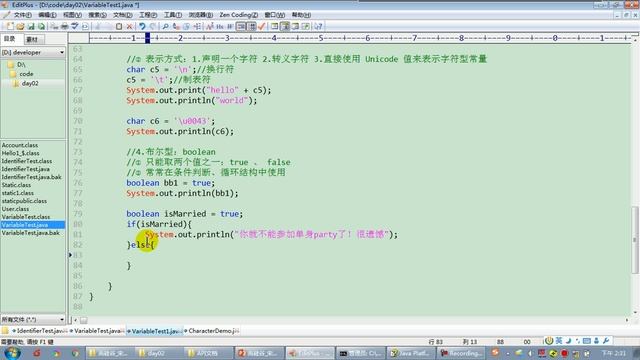Click the Save file toolbar icon
The width and height of the screenshot is (640, 360).
[31, 27]
